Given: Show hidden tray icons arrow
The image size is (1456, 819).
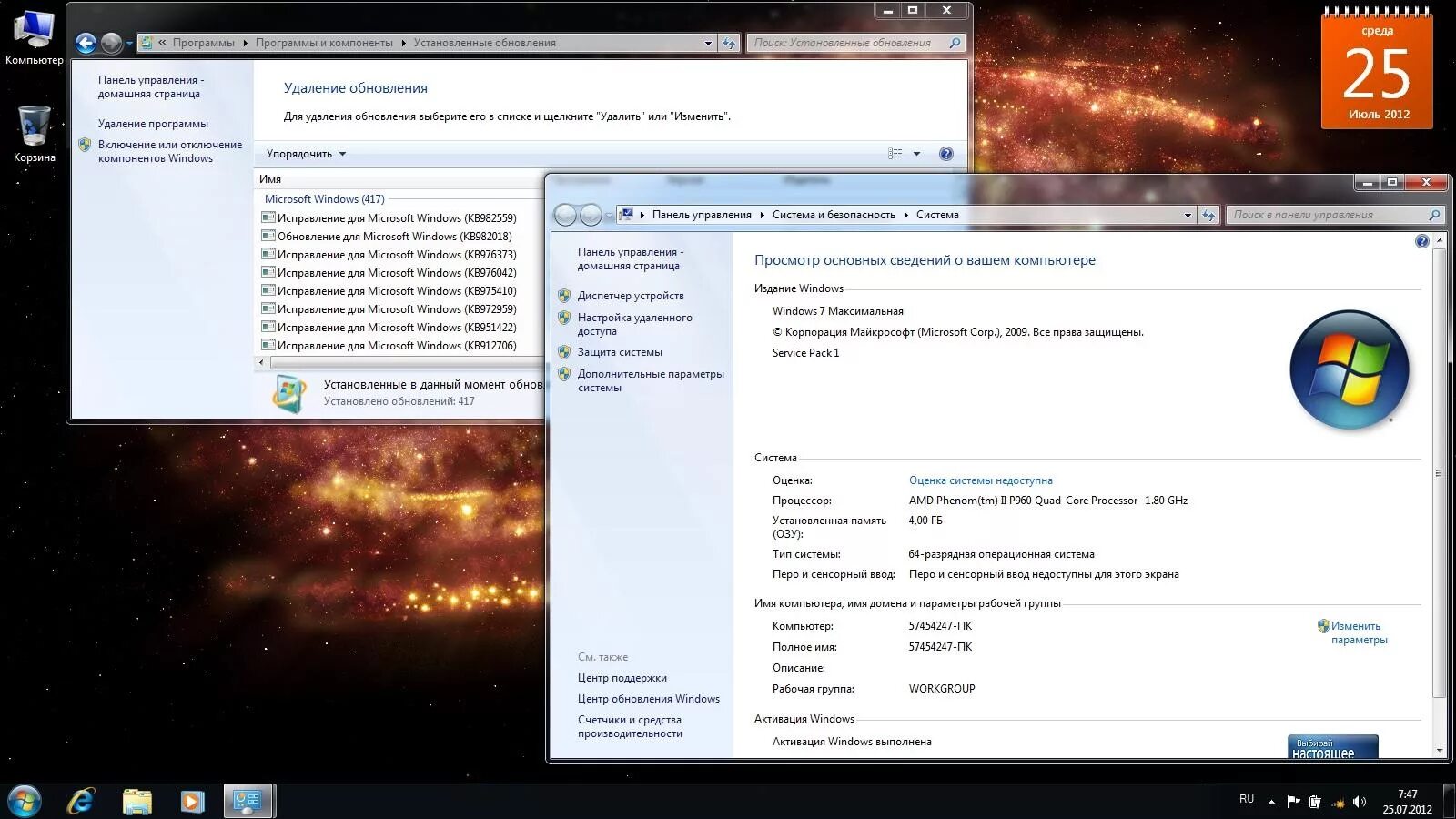Looking at the screenshot, I should 1271,802.
